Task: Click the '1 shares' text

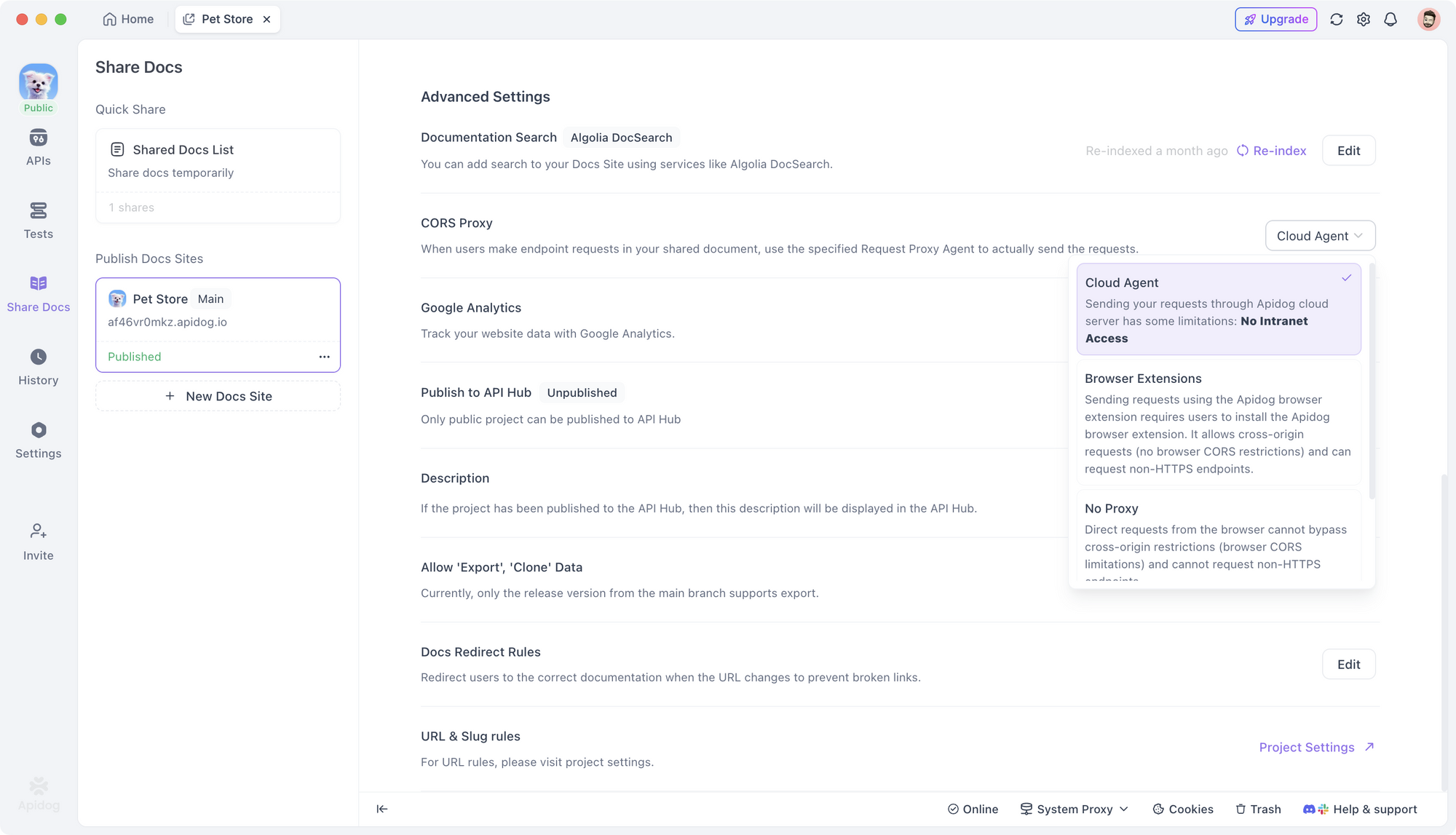Action: (132, 207)
